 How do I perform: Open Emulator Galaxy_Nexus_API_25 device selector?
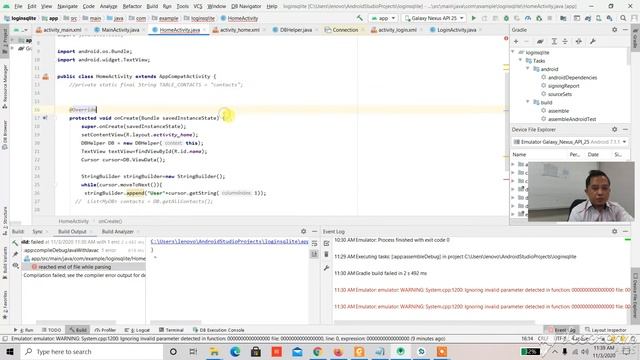coord(570,142)
